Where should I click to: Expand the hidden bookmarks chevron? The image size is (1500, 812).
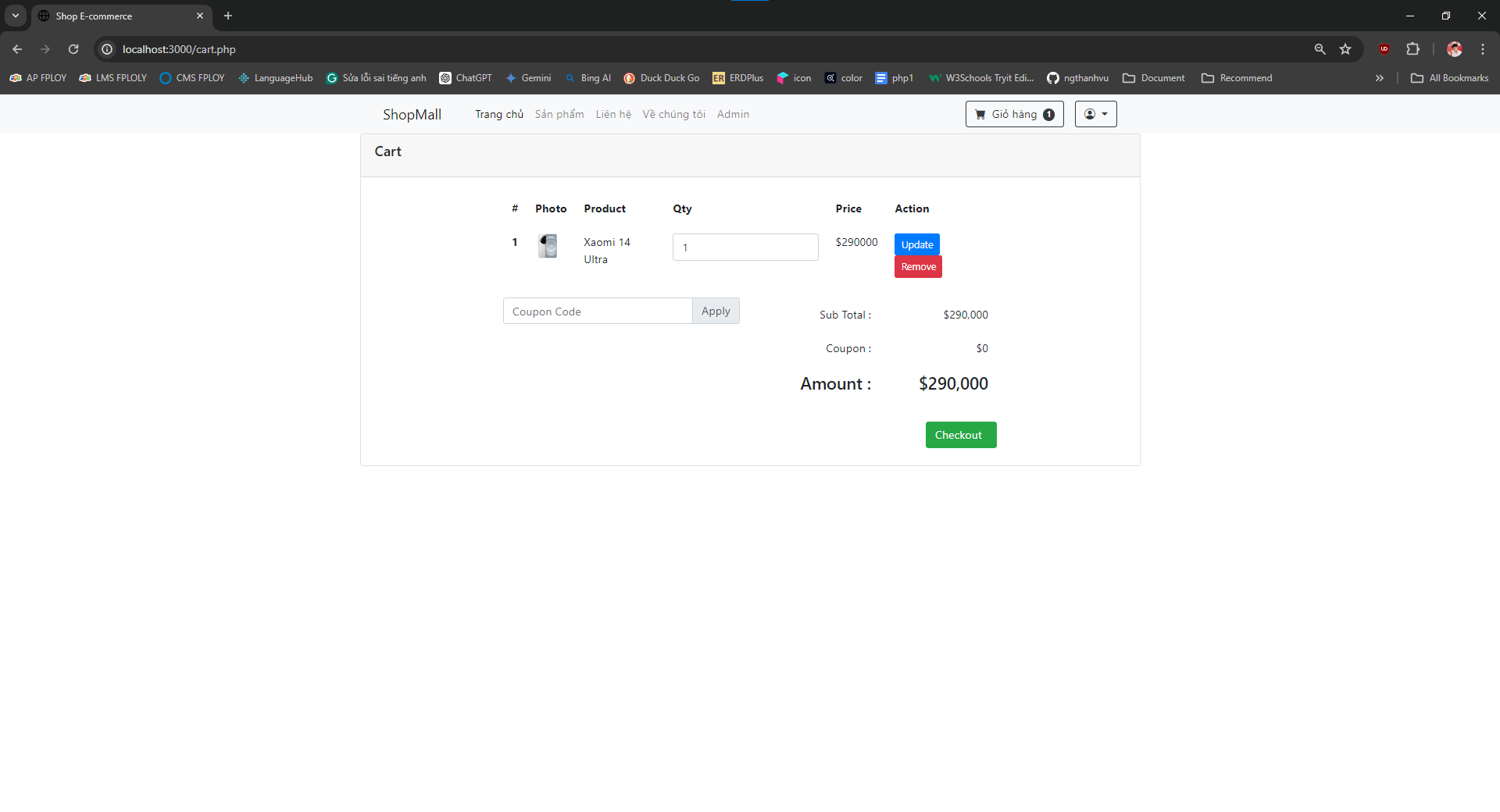(1379, 78)
